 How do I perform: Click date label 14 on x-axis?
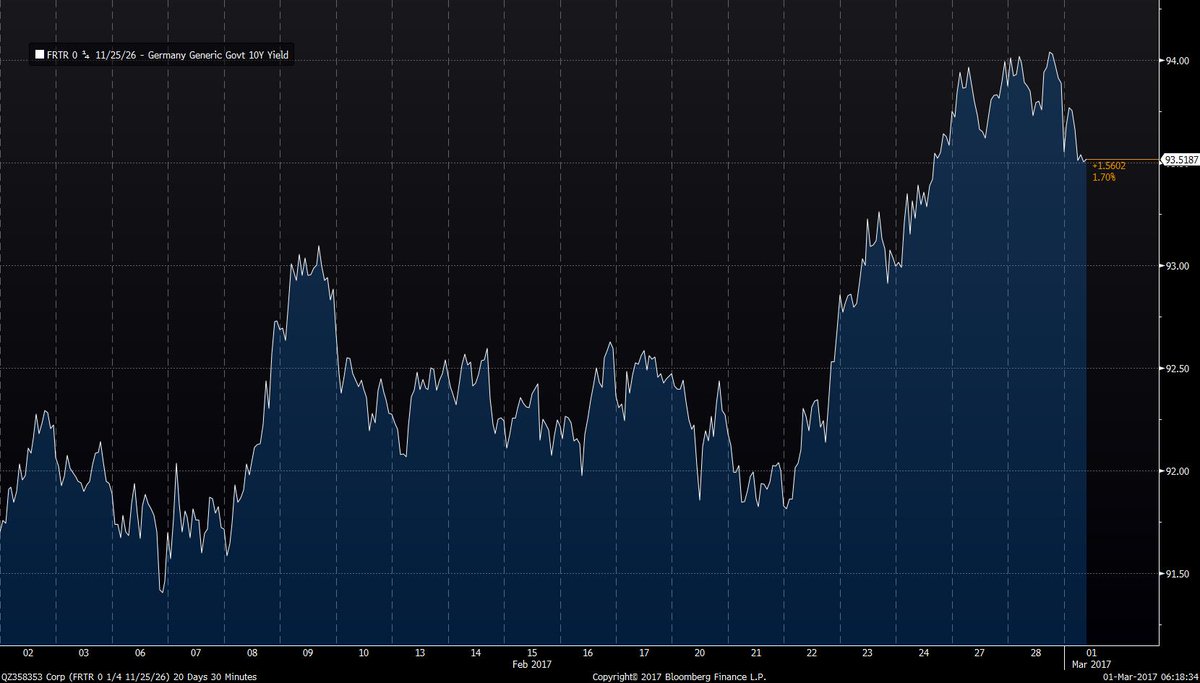(476, 652)
